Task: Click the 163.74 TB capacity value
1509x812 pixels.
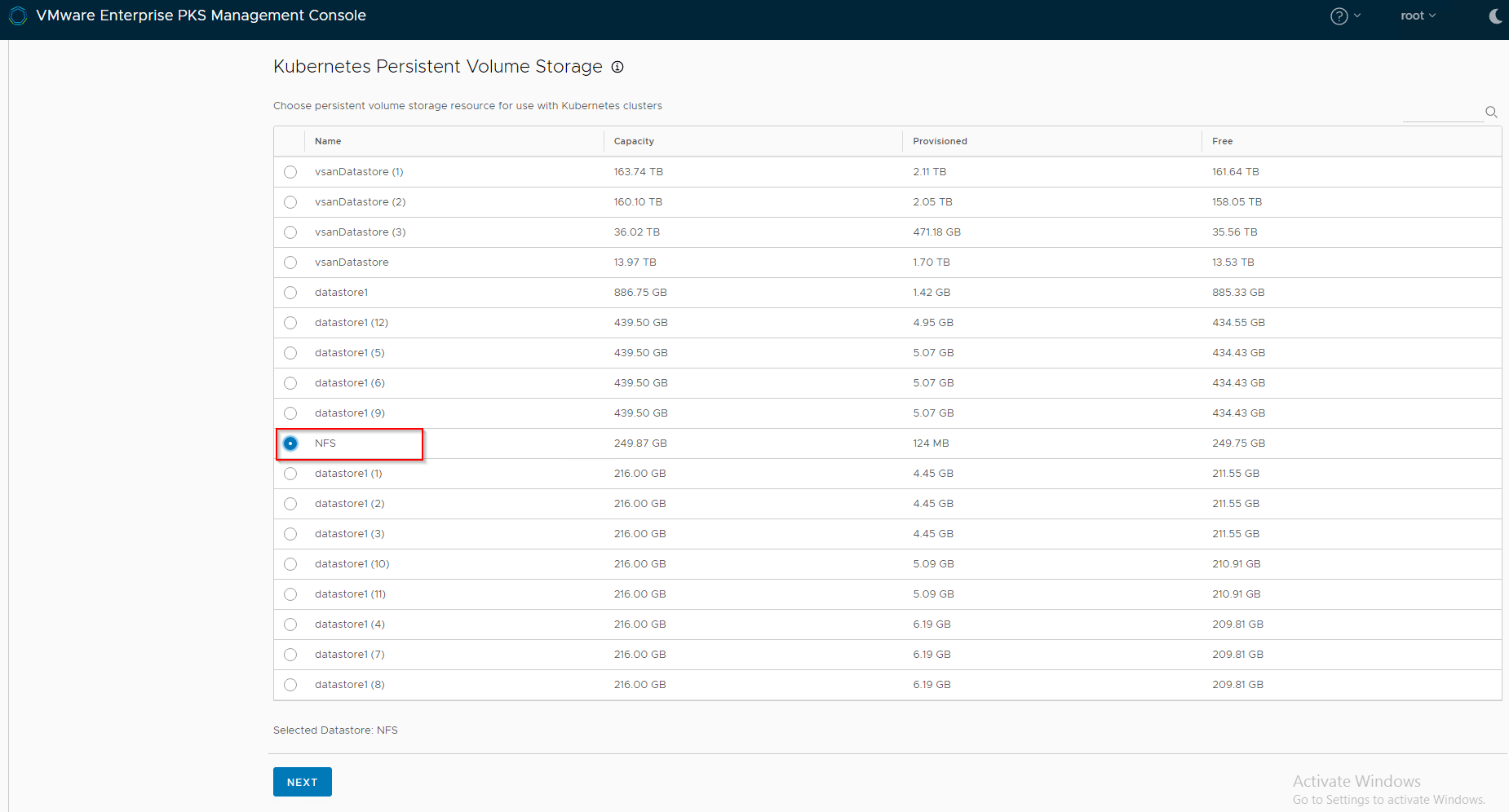Action: pyautogui.click(x=639, y=172)
